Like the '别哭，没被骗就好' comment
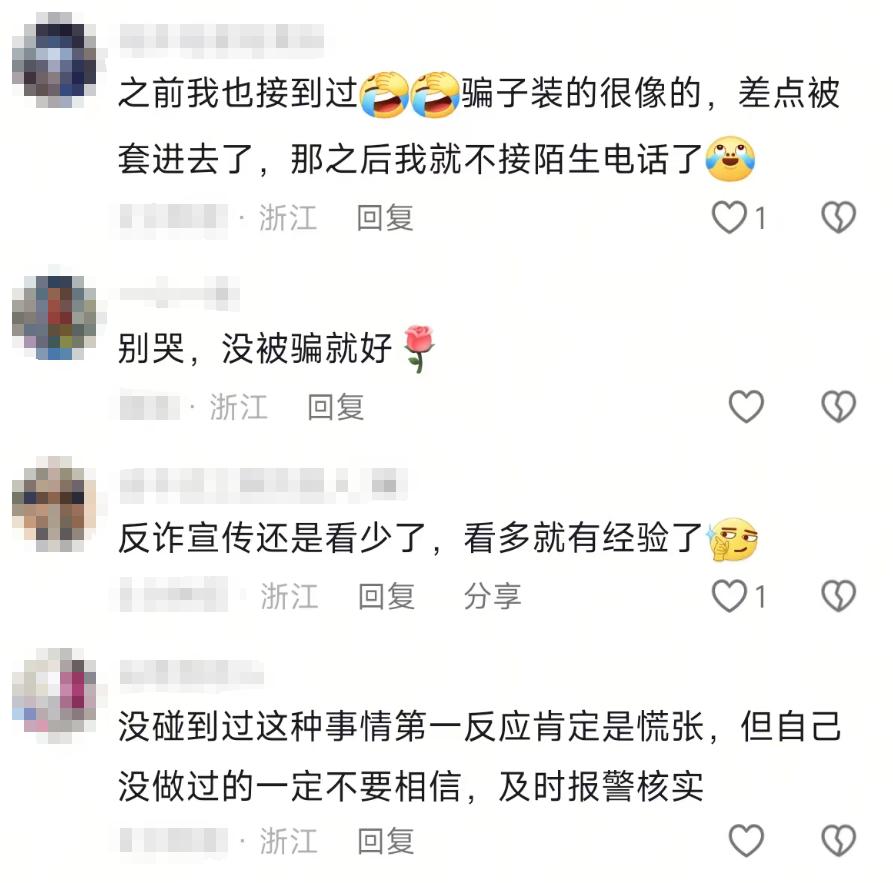 tap(746, 407)
